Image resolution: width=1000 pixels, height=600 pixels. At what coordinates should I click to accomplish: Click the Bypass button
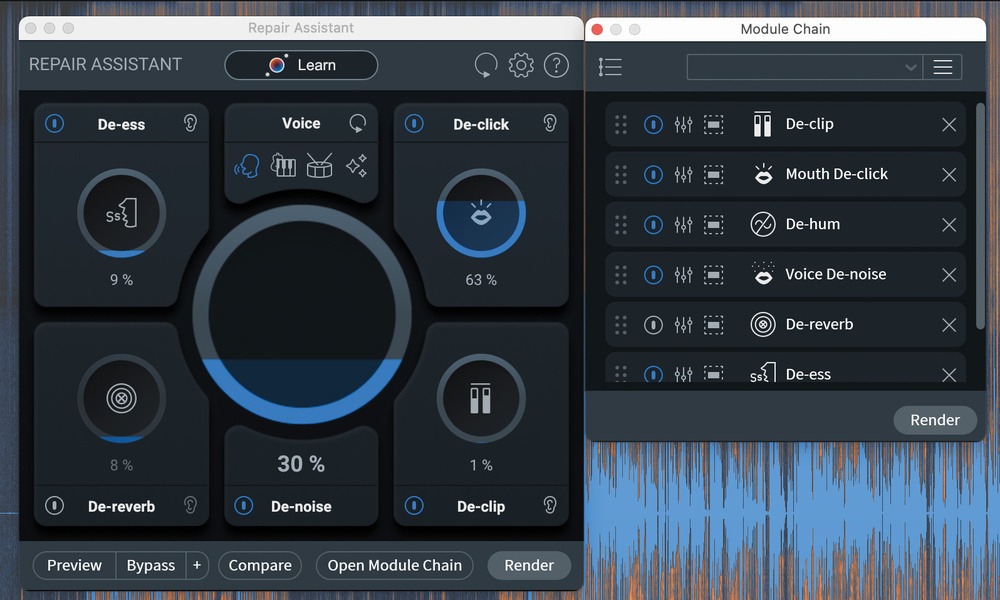pos(151,565)
